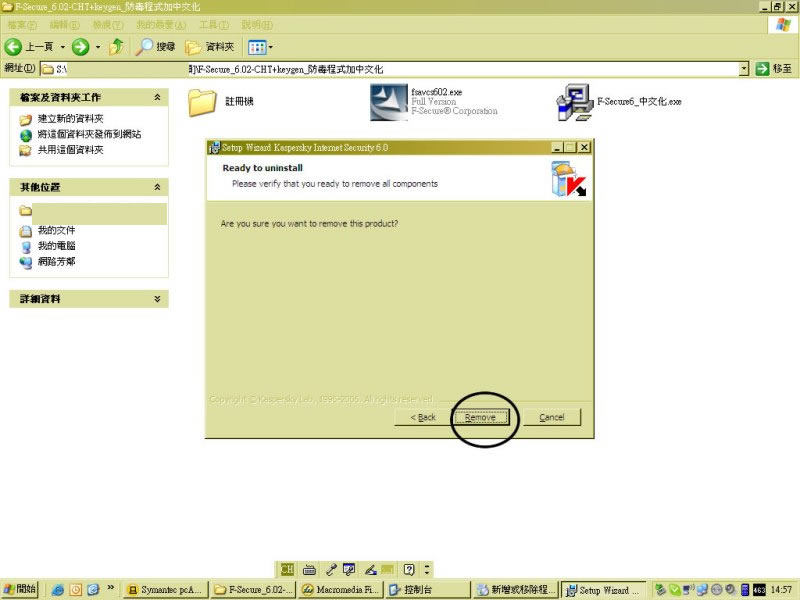
Task: Click the keyboard icon on language bar
Action: click(309, 569)
